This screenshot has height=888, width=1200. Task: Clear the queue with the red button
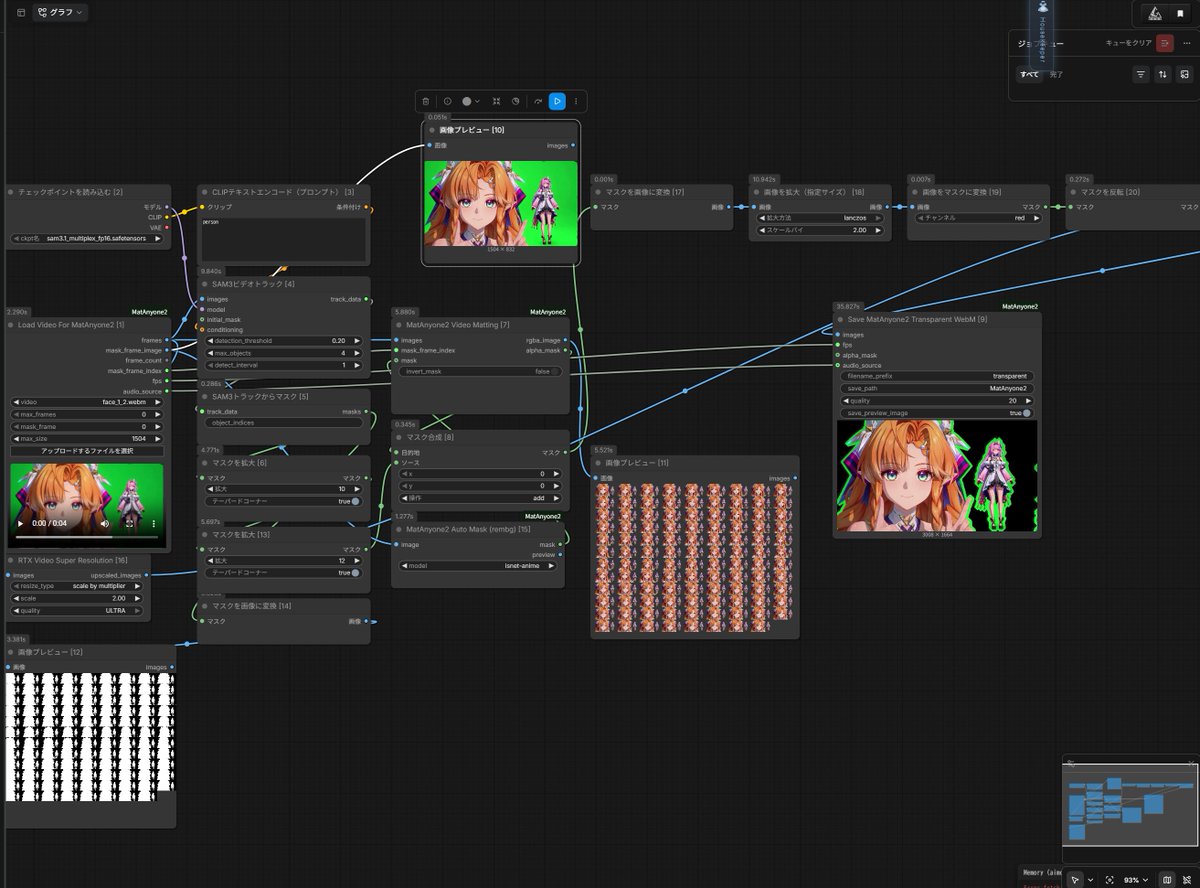[x=1165, y=43]
